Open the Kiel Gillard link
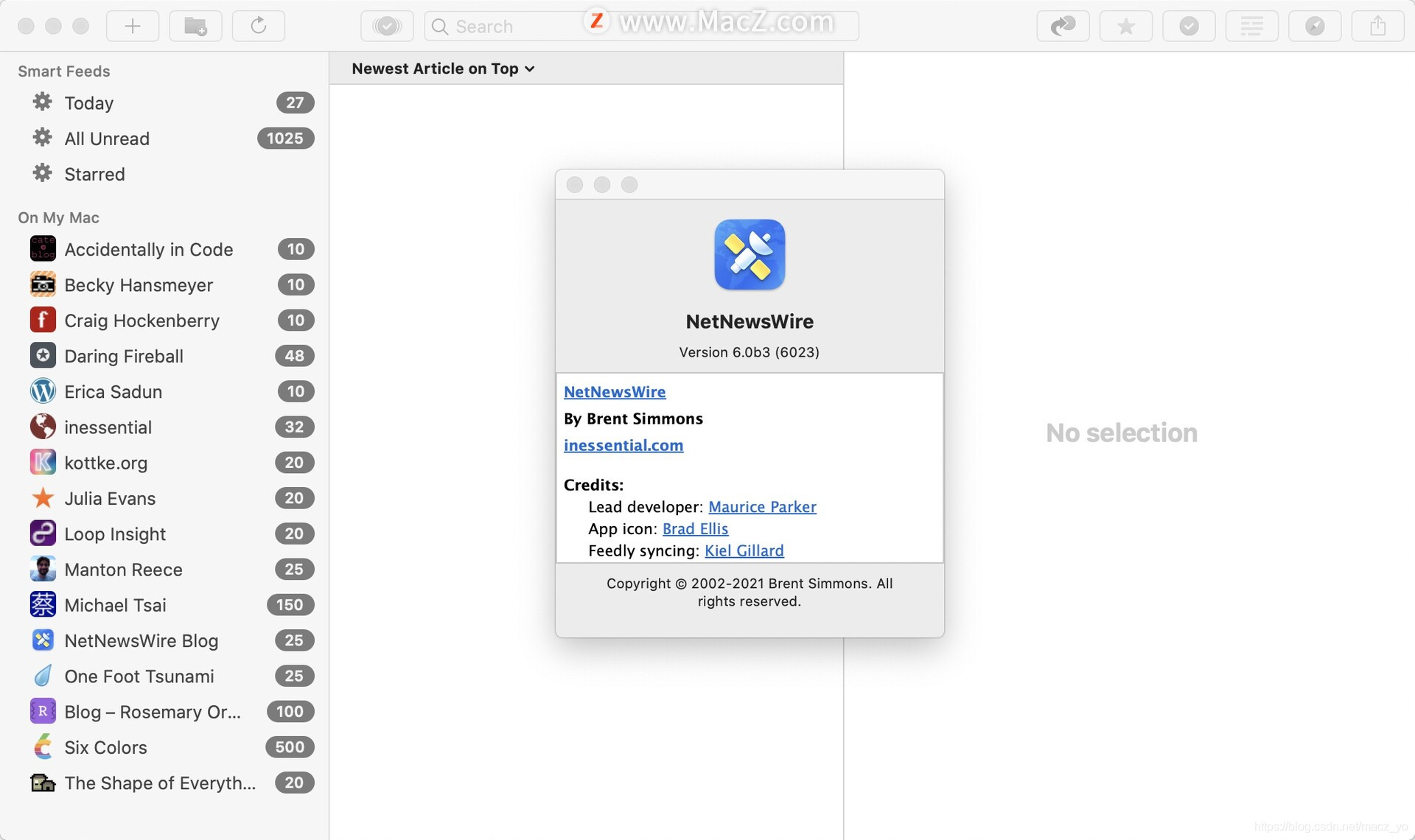The height and width of the screenshot is (840, 1415). click(744, 551)
